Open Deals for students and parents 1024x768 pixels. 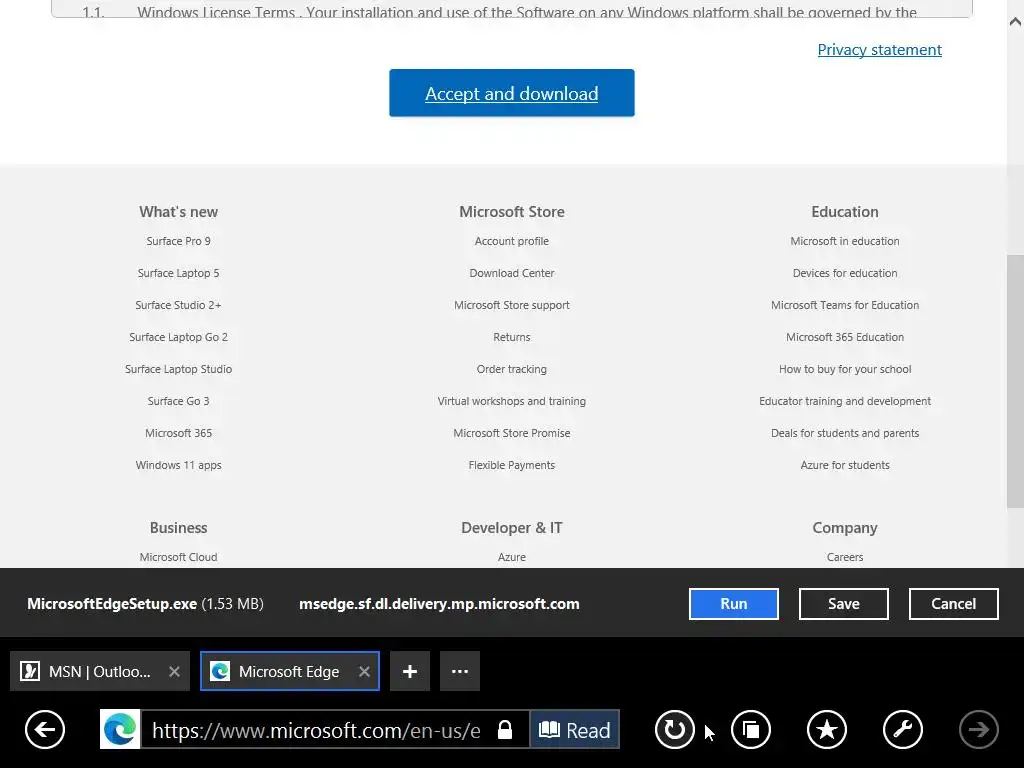(845, 433)
